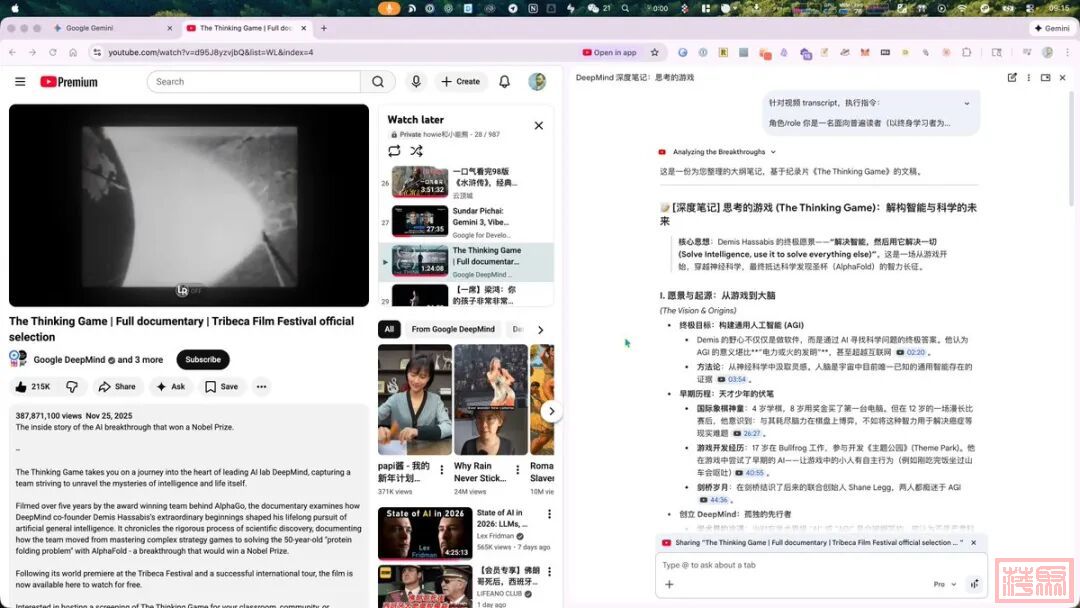
Task: Click the voice search microphone icon
Action: pyautogui.click(x=416, y=82)
